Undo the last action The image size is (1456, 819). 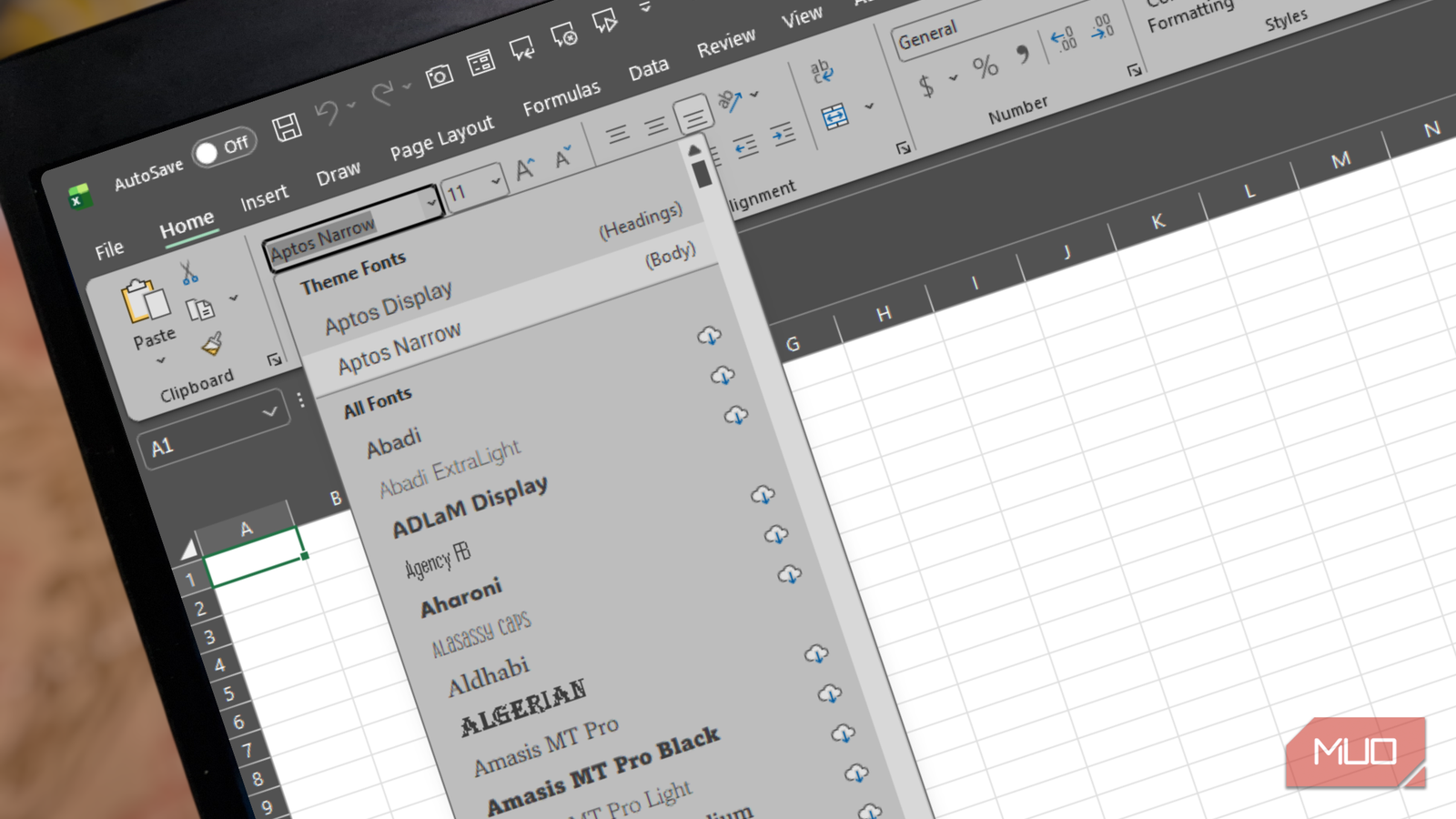pyautogui.click(x=327, y=114)
